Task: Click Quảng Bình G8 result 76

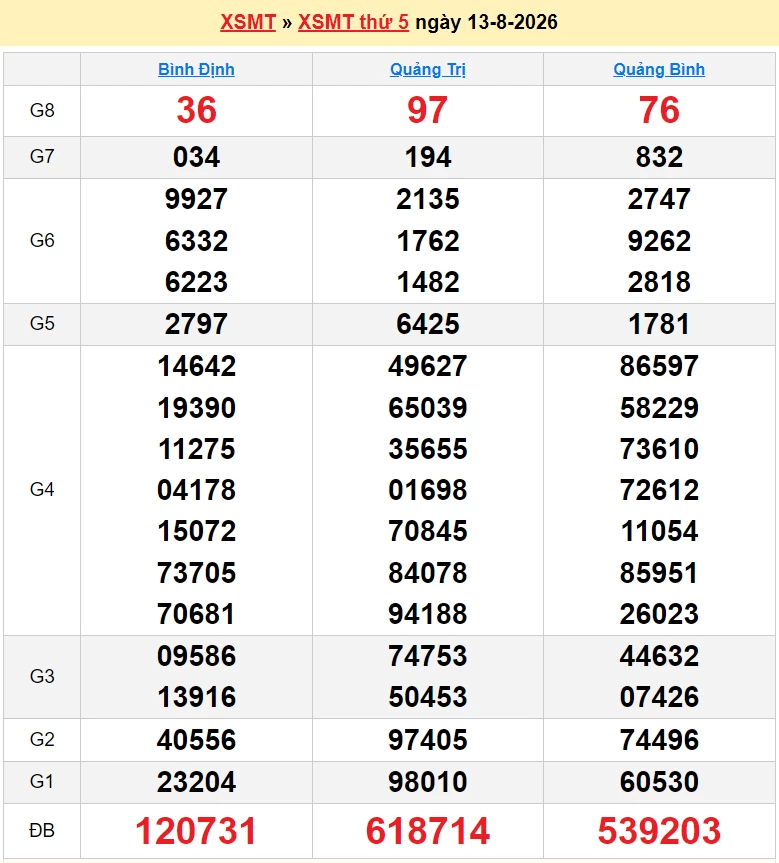Action: pos(659,110)
